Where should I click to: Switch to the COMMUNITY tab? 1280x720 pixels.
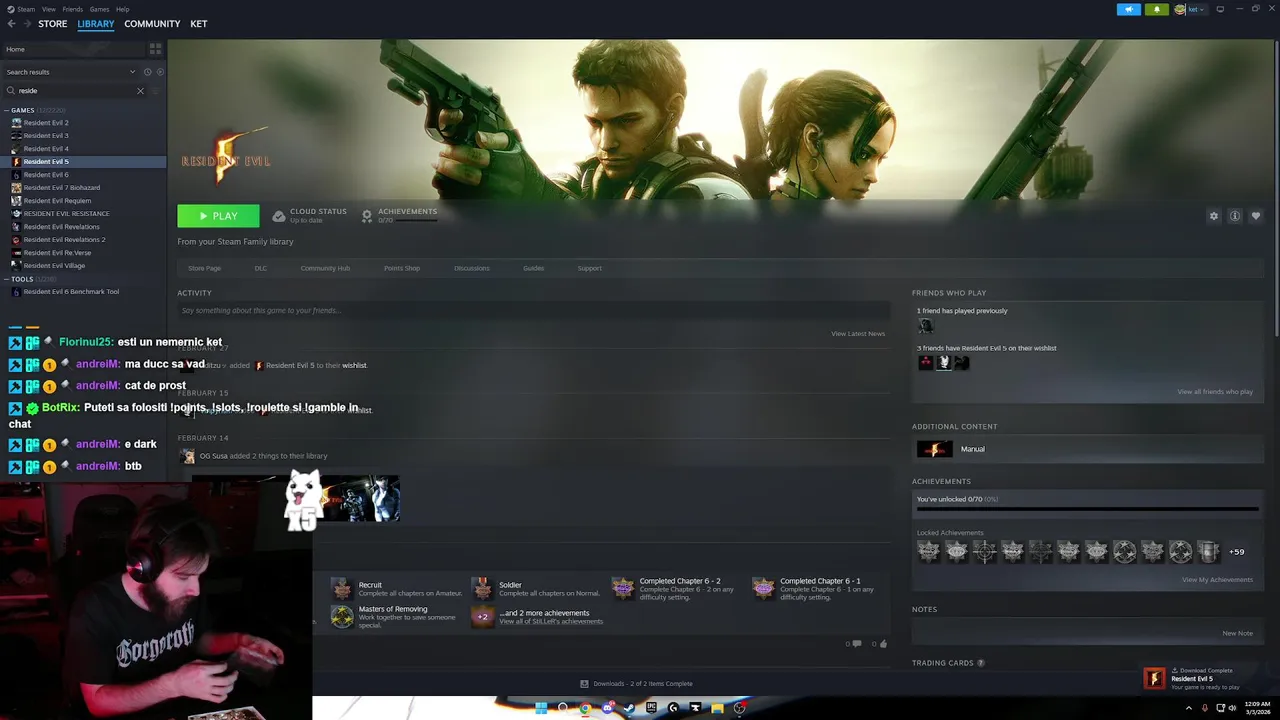tap(152, 24)
